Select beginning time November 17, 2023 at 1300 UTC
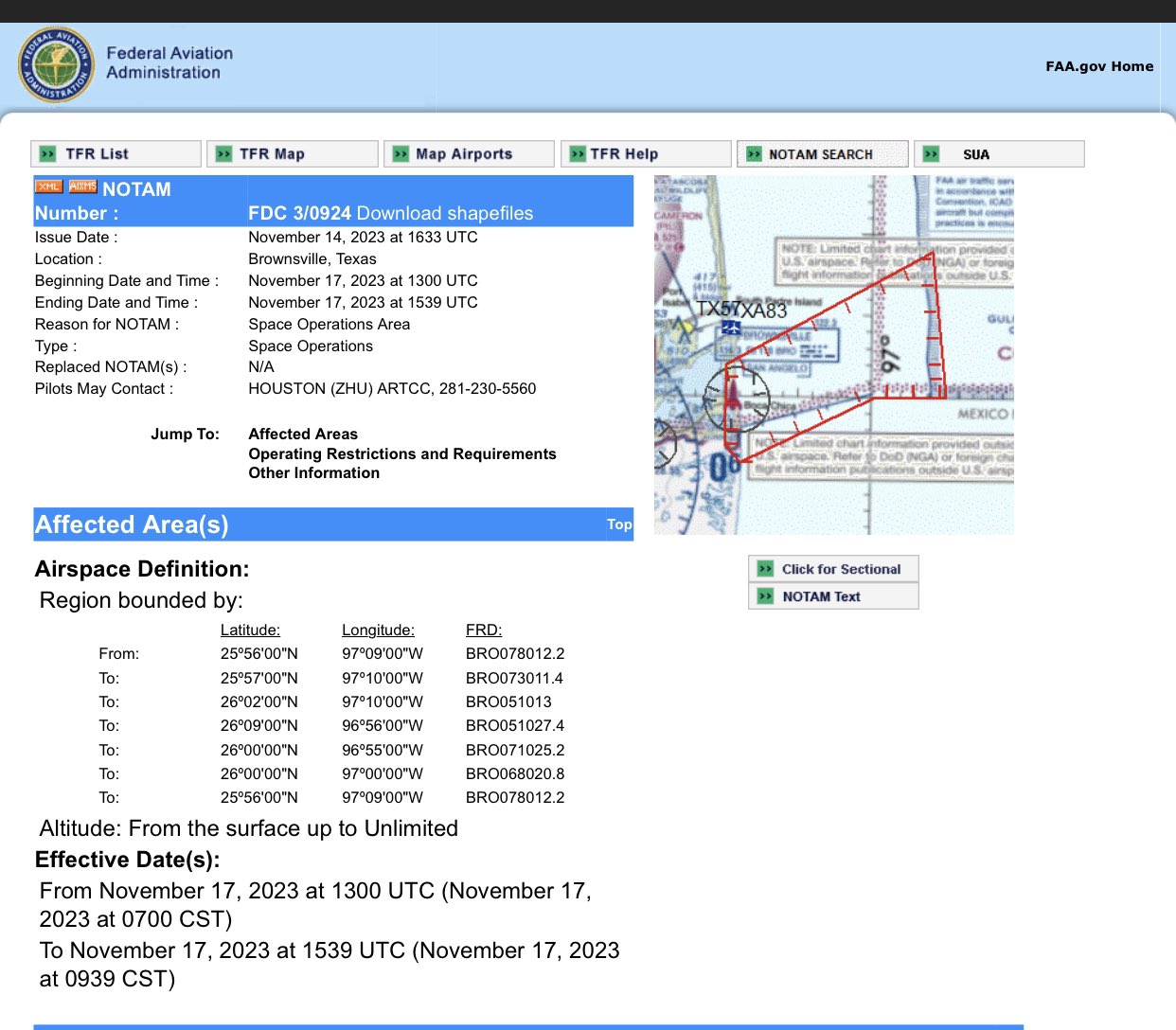 tap(363, 280)
